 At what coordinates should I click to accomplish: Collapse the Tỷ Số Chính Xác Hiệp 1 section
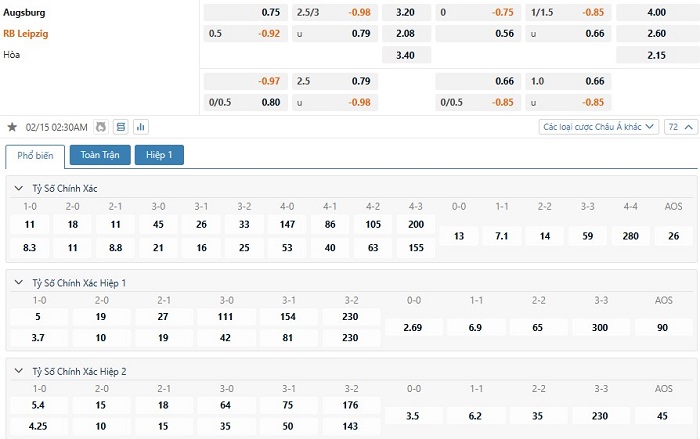pos(20,283)
